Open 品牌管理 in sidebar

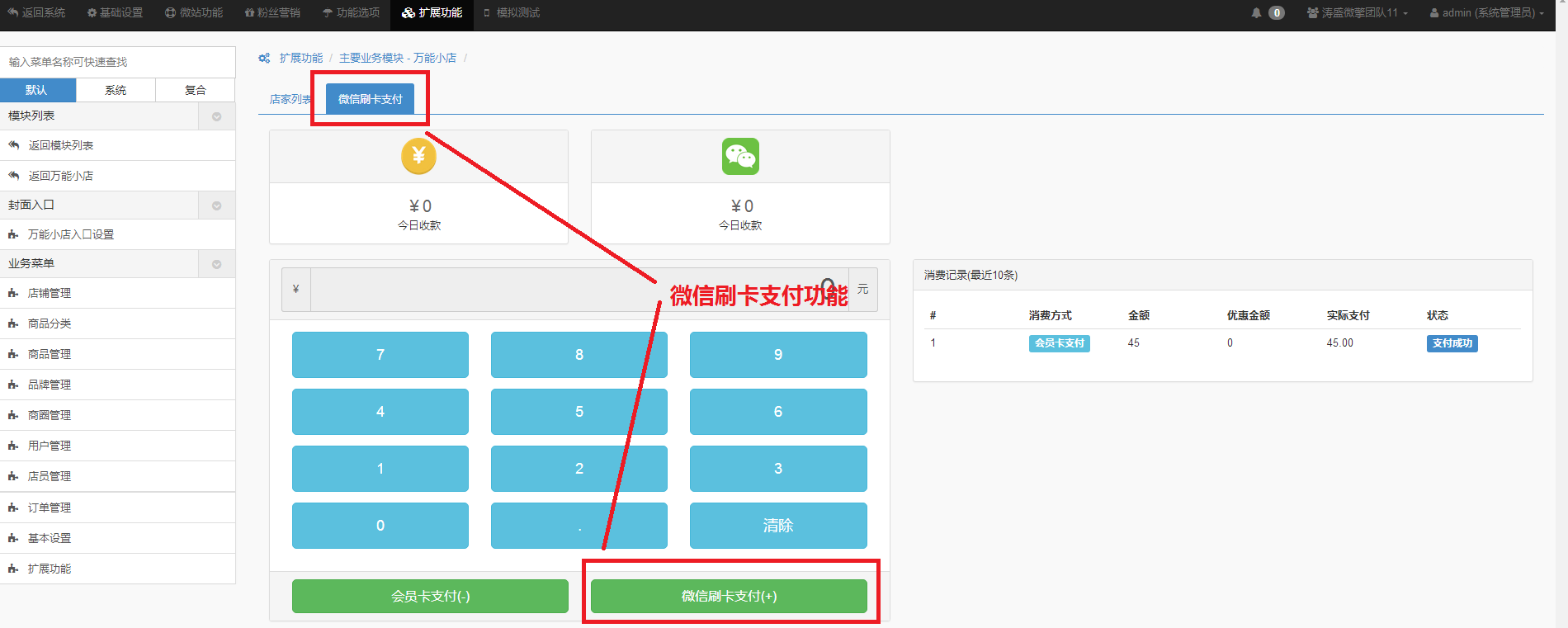click(117, 385)
